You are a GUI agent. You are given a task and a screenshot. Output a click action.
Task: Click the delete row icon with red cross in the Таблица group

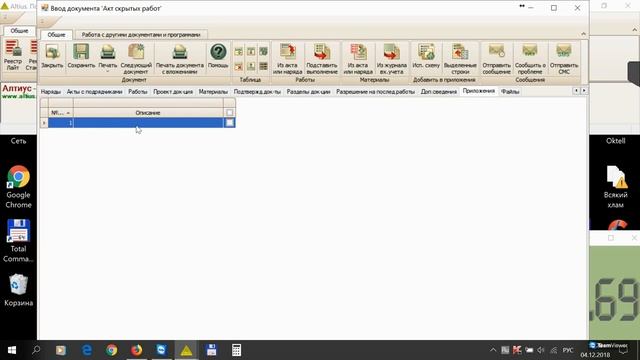[x=238, y=66]
